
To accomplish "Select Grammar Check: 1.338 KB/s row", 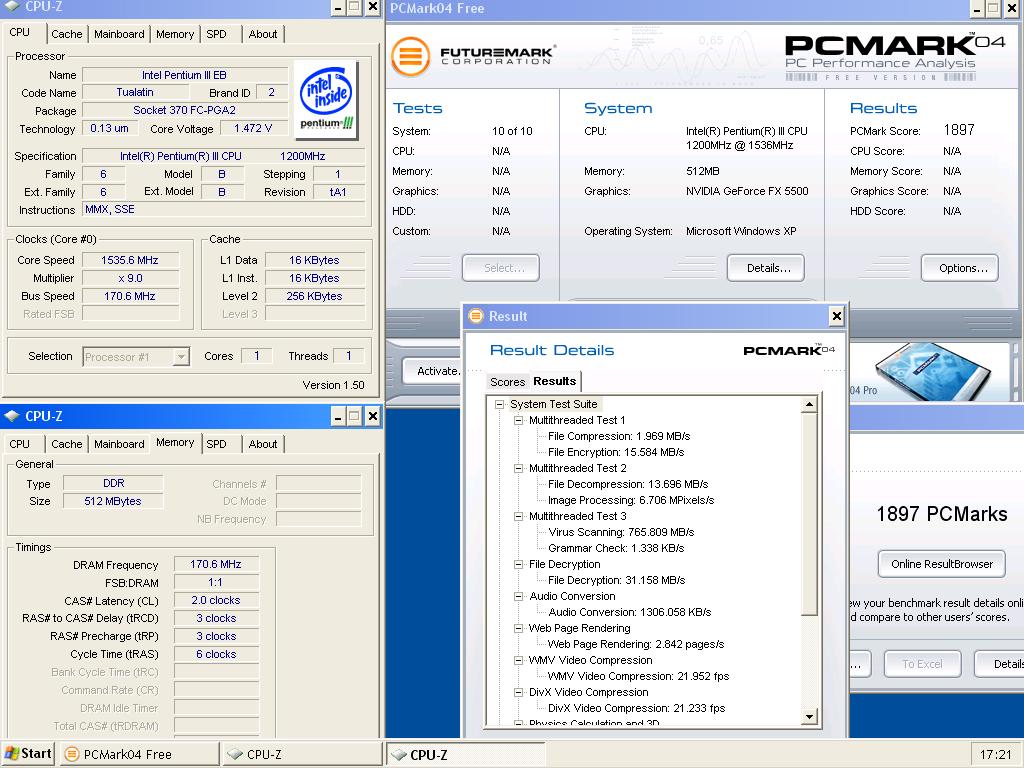I will 616,548.
